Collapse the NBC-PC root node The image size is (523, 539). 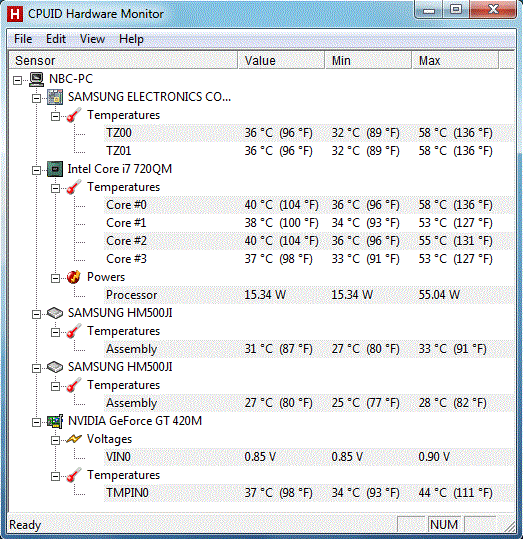click(x=18, y=80)
